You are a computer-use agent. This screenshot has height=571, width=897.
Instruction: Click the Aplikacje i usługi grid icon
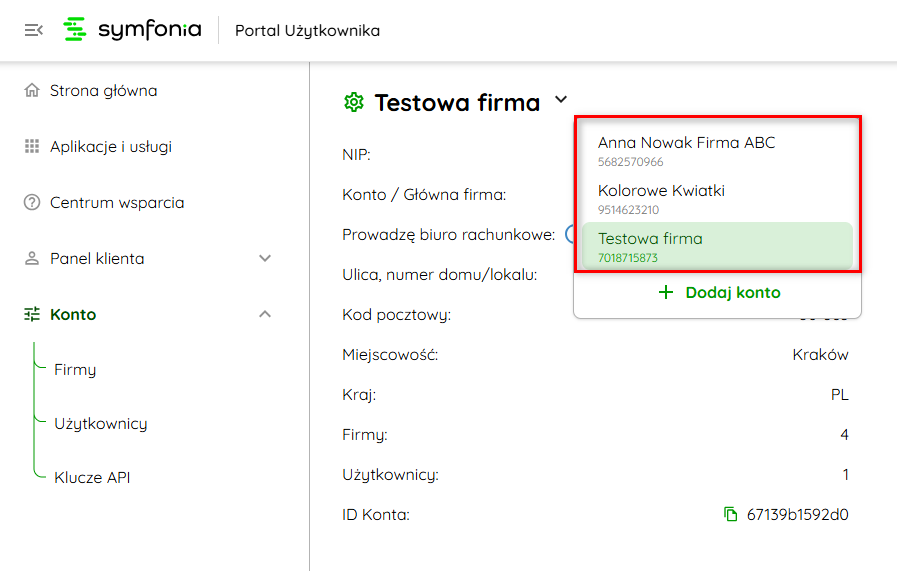pyautogui.click(x=32, y=147)
